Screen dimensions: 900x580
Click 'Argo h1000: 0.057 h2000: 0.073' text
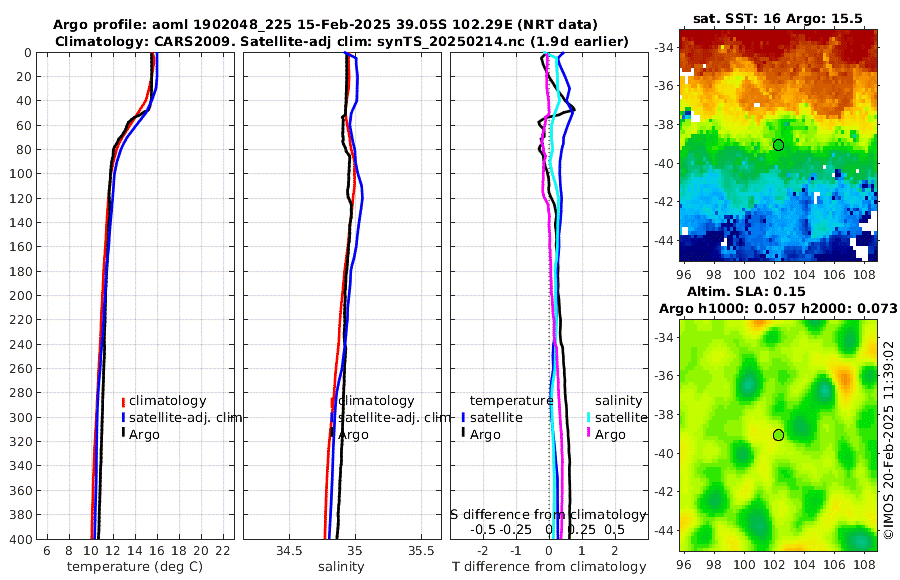tap(778, 308)
